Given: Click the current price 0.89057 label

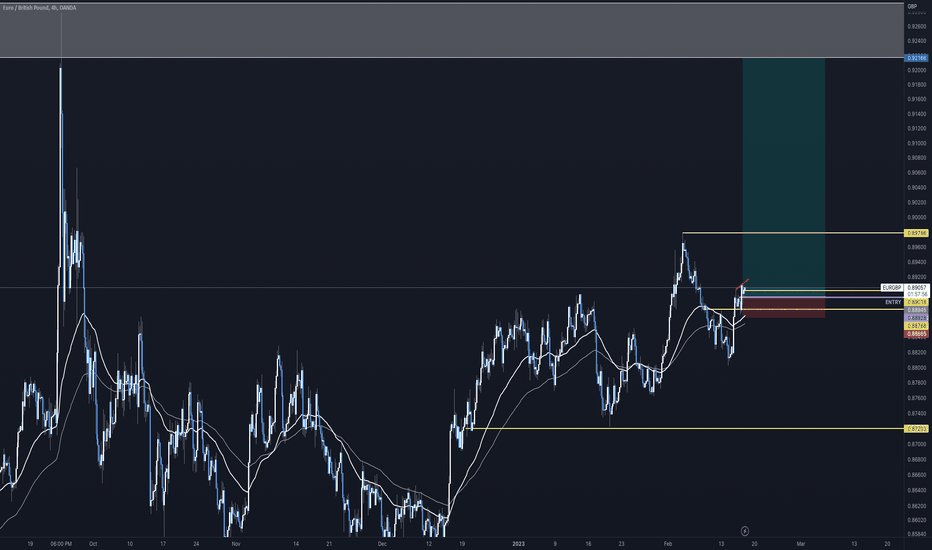Looking at the screenshot, I should click(x=916, y=288).
